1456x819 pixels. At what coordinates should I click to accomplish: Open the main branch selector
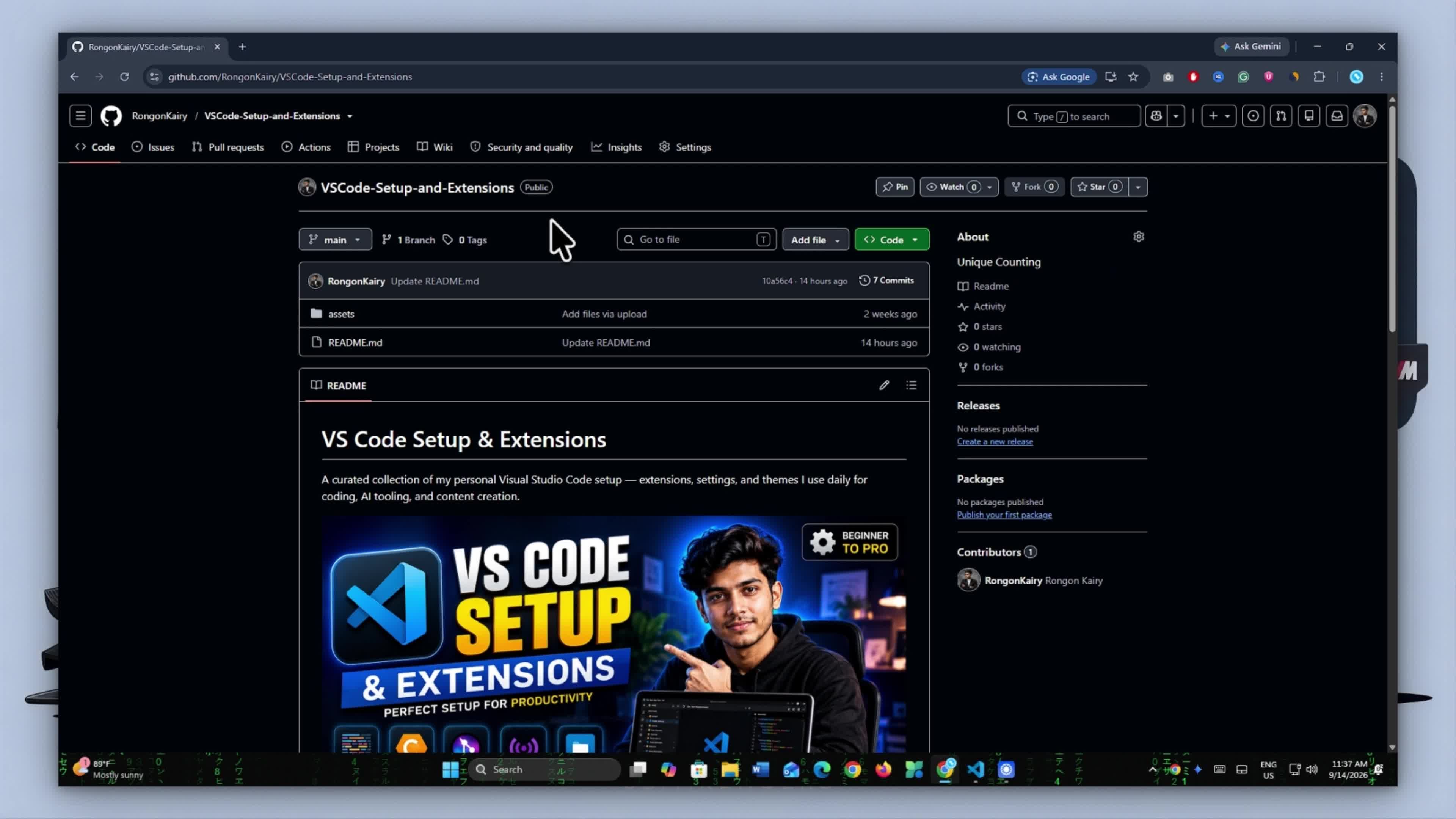coord(335,240)
